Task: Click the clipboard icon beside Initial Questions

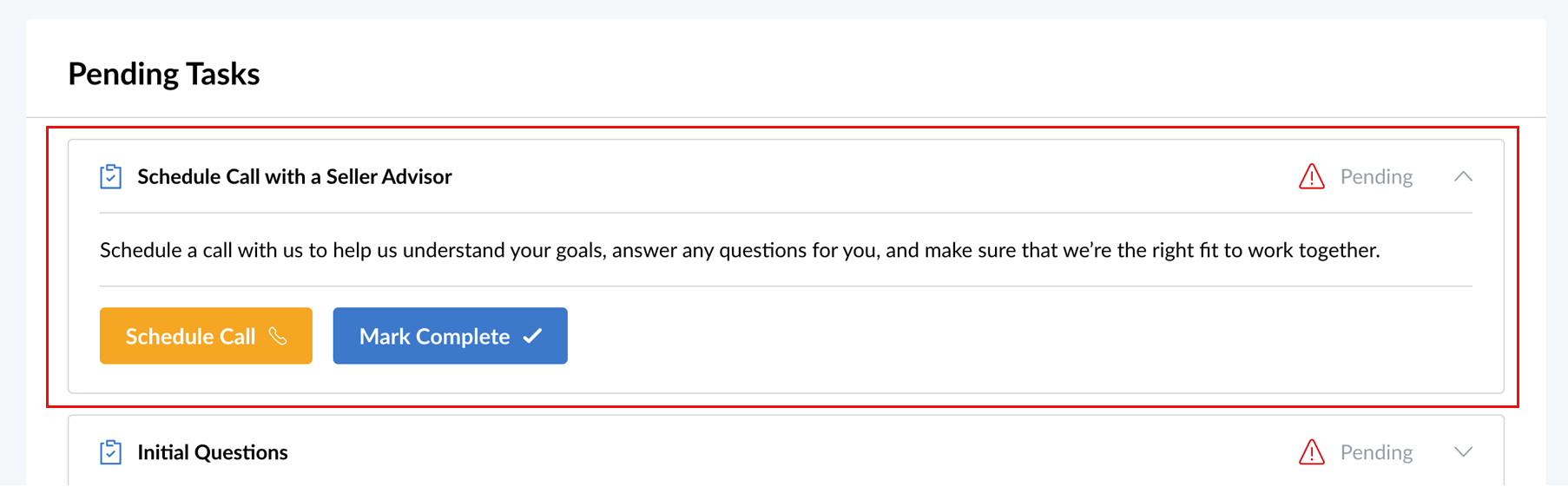Action: point(110,452)
